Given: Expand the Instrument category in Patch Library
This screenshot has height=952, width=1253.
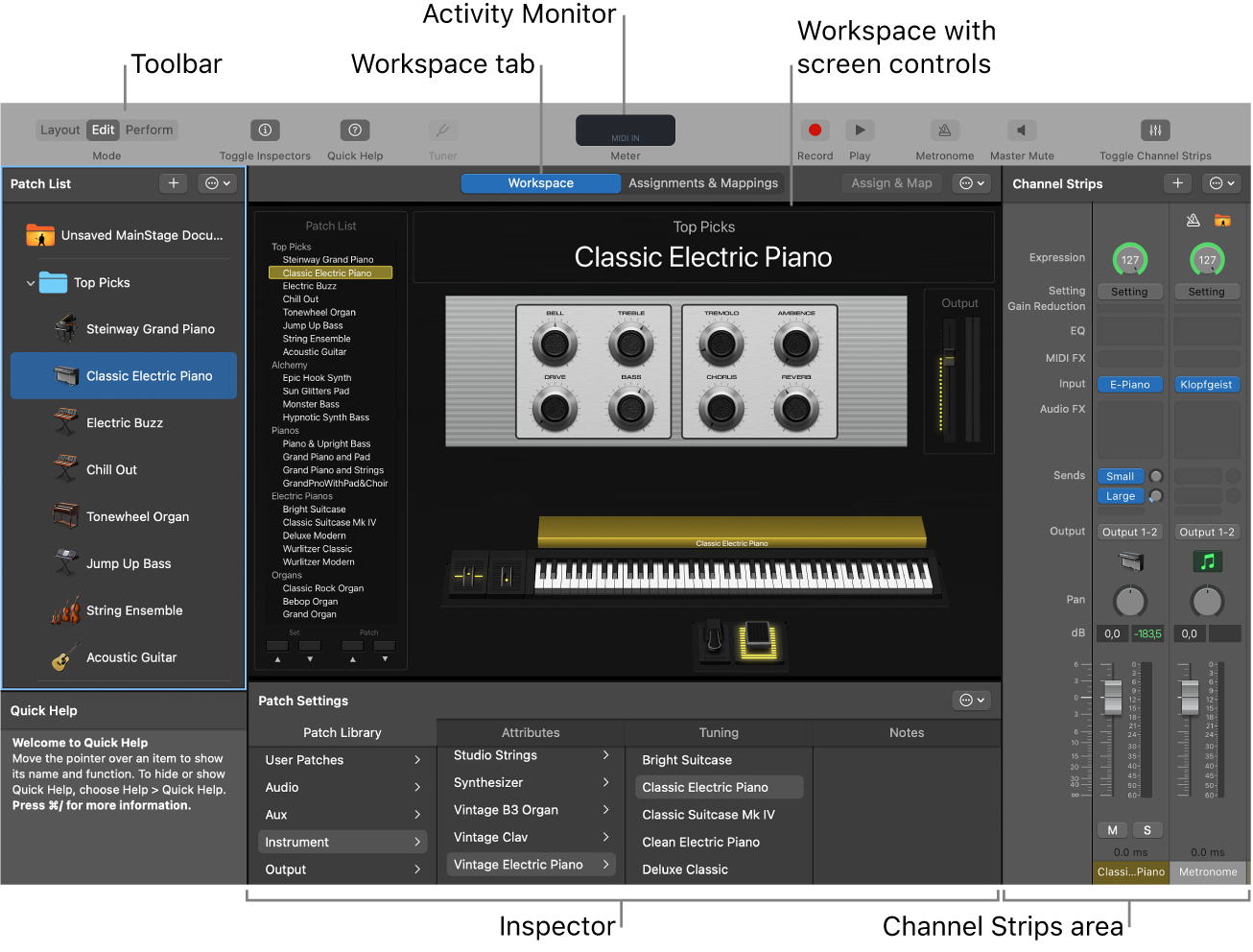Looking at the screenshot, I should click(342, 842).
